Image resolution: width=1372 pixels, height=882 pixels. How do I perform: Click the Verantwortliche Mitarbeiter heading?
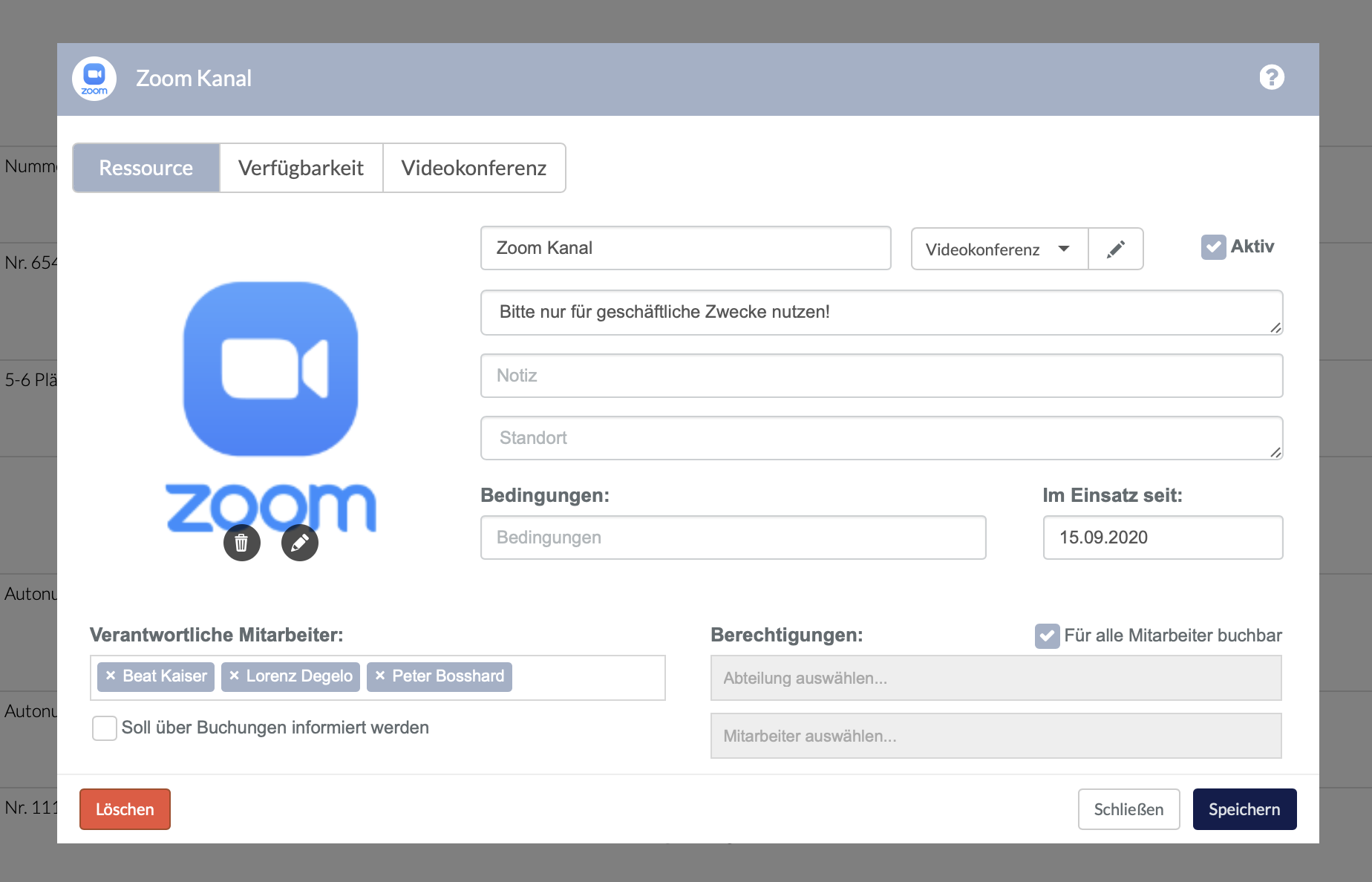pos(217,635)
